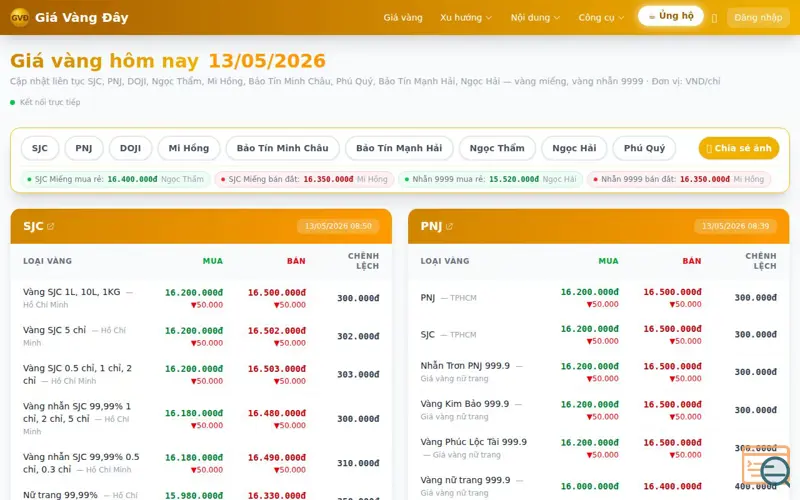Click the MUA column header in SJC table
Viewport: 800px width, 500px height.
[x=213, y=261]
